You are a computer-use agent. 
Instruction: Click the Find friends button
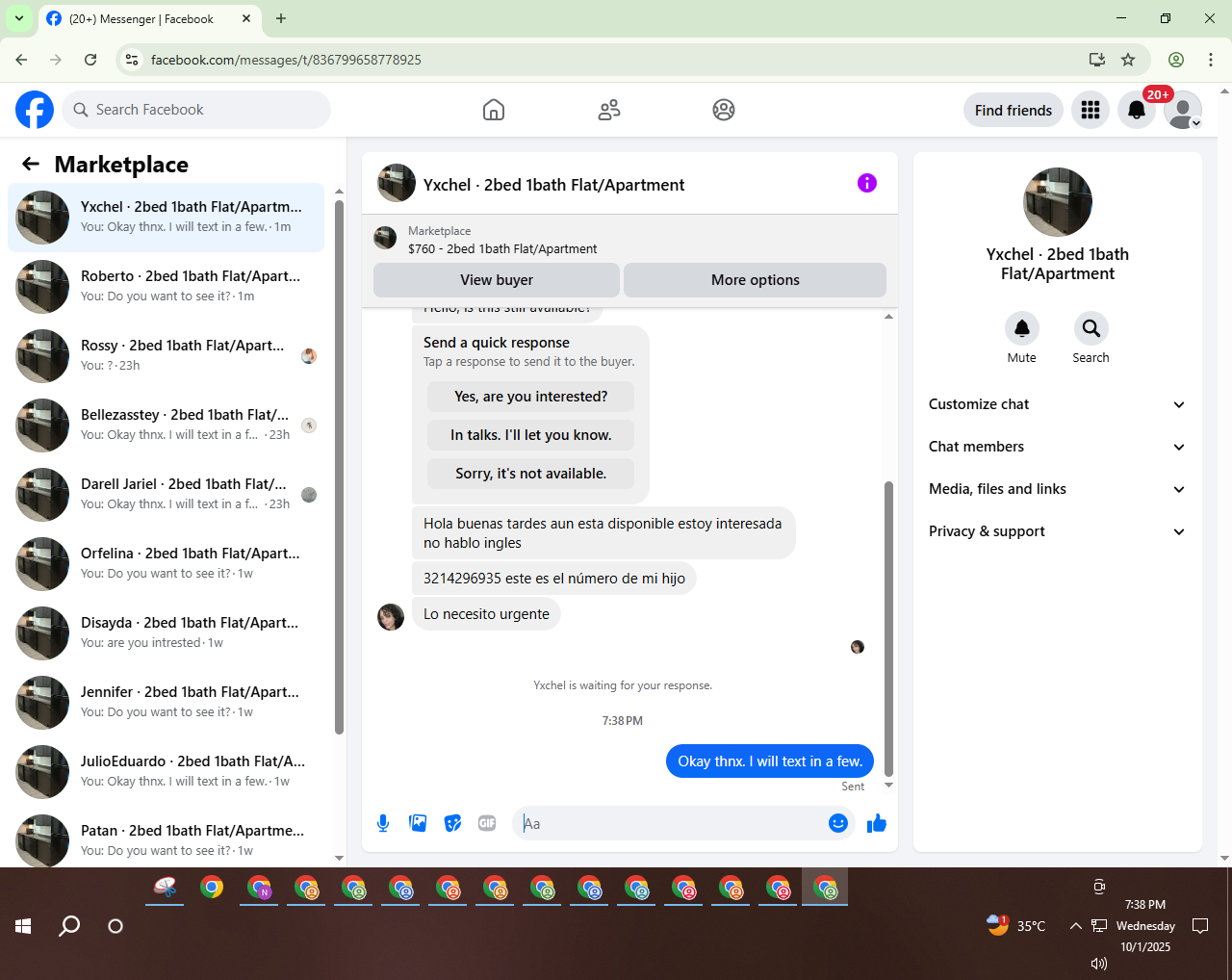1014,110
